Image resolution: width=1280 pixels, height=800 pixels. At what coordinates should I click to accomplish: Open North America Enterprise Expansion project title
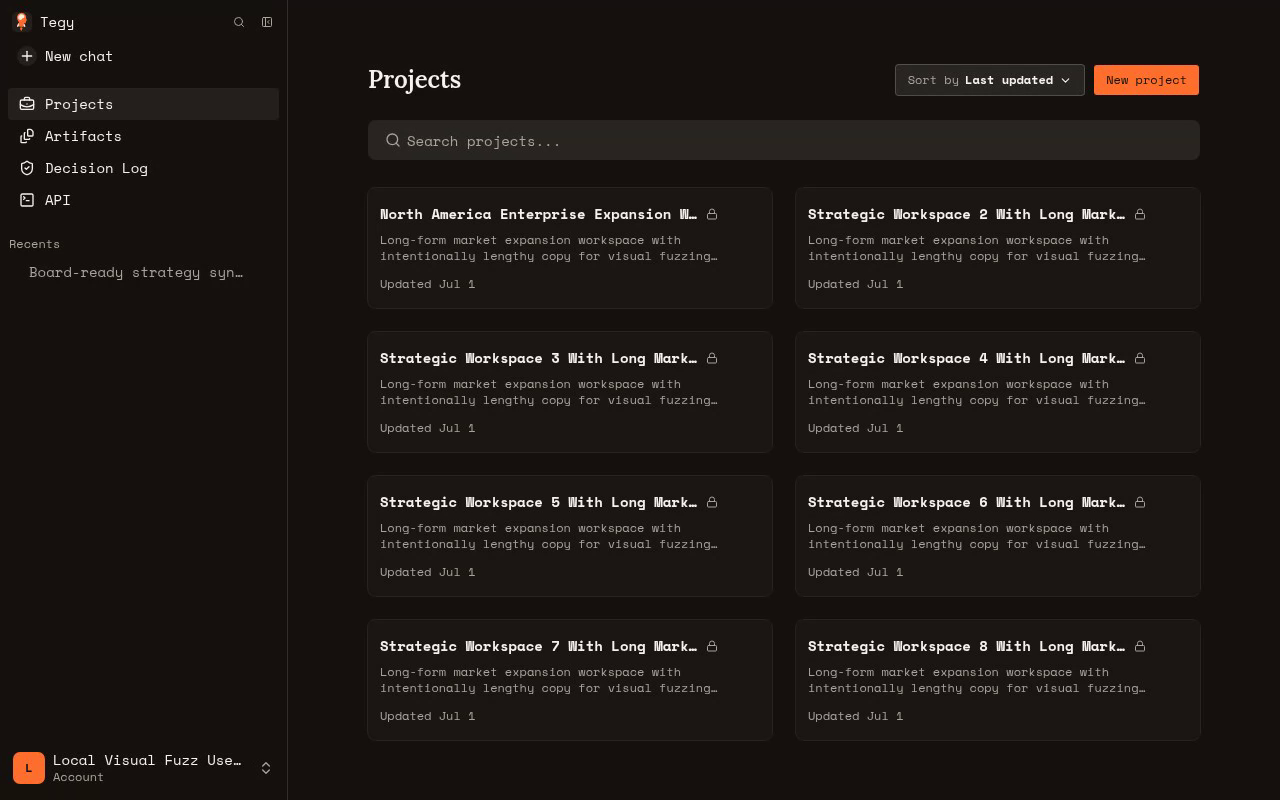click(x=539, y=214)
